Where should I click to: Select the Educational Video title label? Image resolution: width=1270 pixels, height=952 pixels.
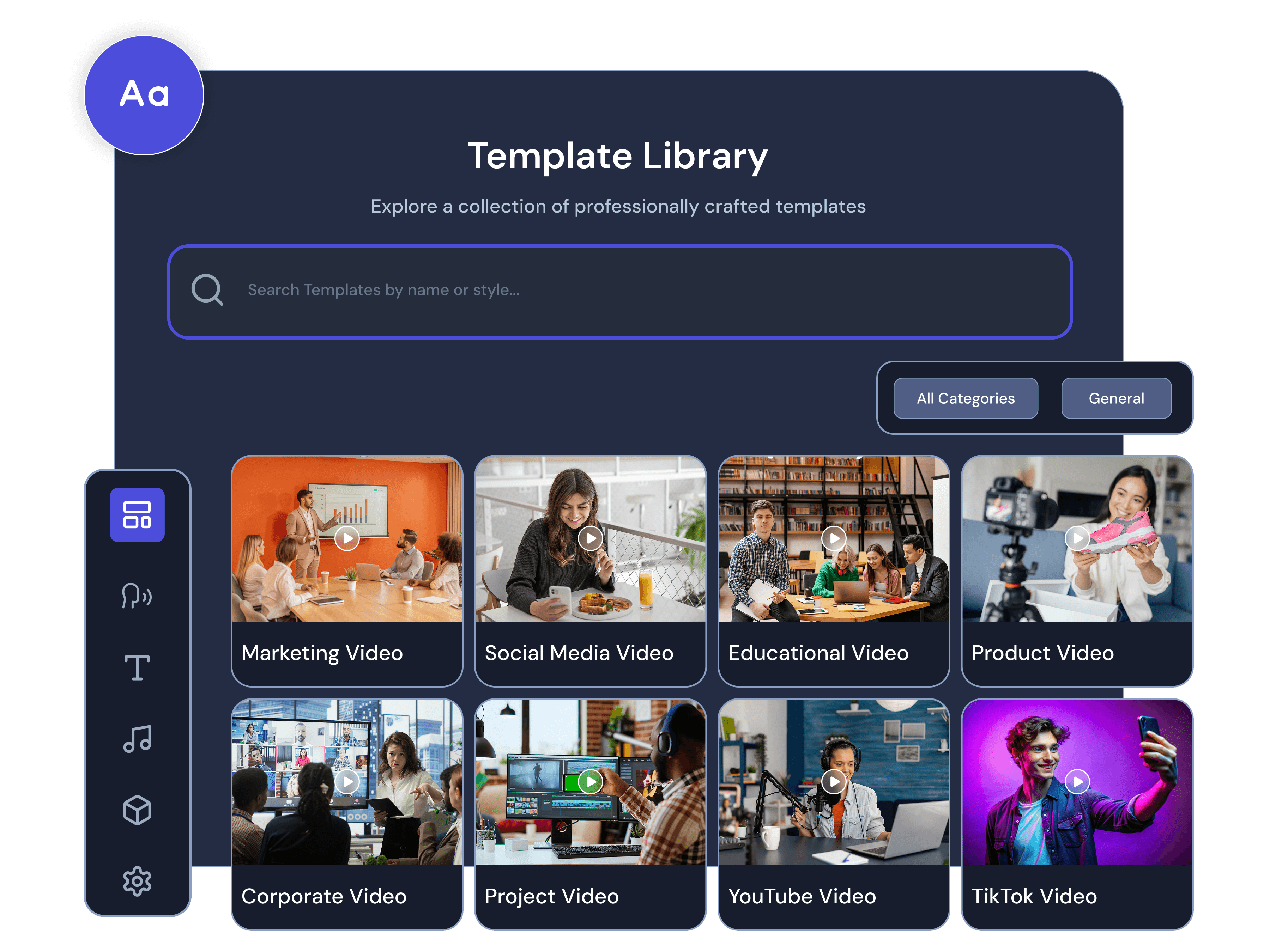(818, 653)
